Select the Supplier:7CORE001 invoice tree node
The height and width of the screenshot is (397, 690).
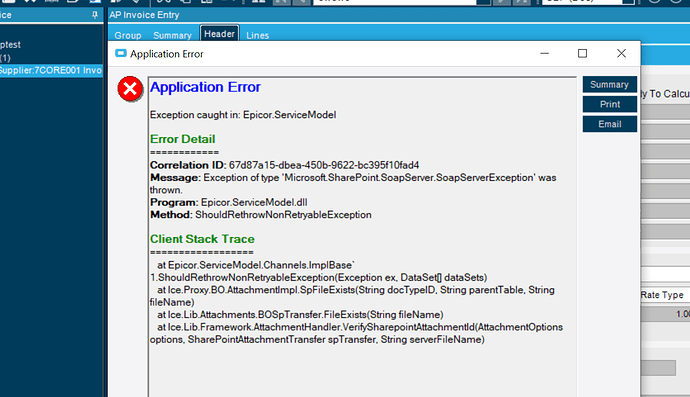coord(51,70)
